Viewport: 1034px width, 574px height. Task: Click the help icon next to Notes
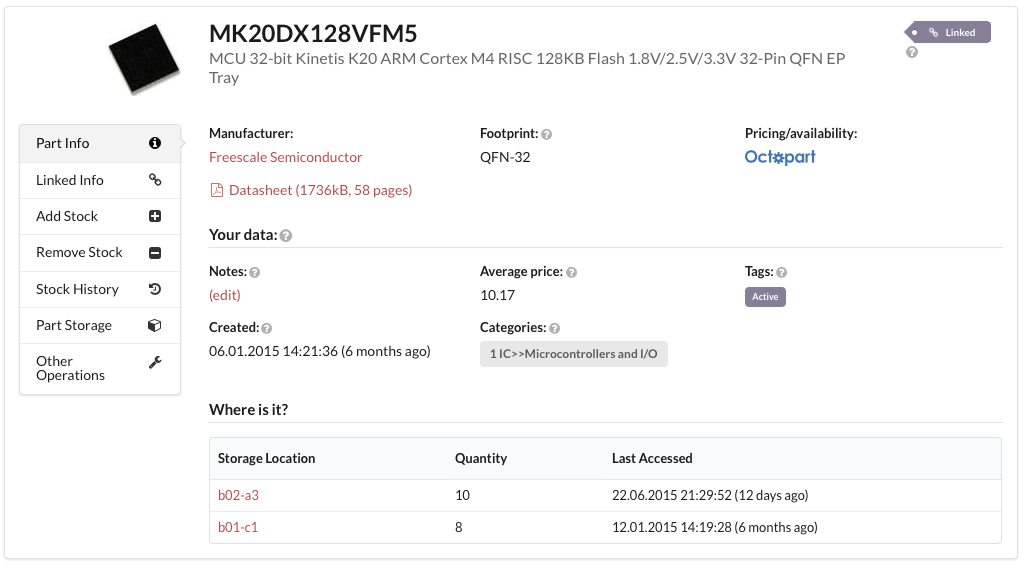tap(255, 272)
